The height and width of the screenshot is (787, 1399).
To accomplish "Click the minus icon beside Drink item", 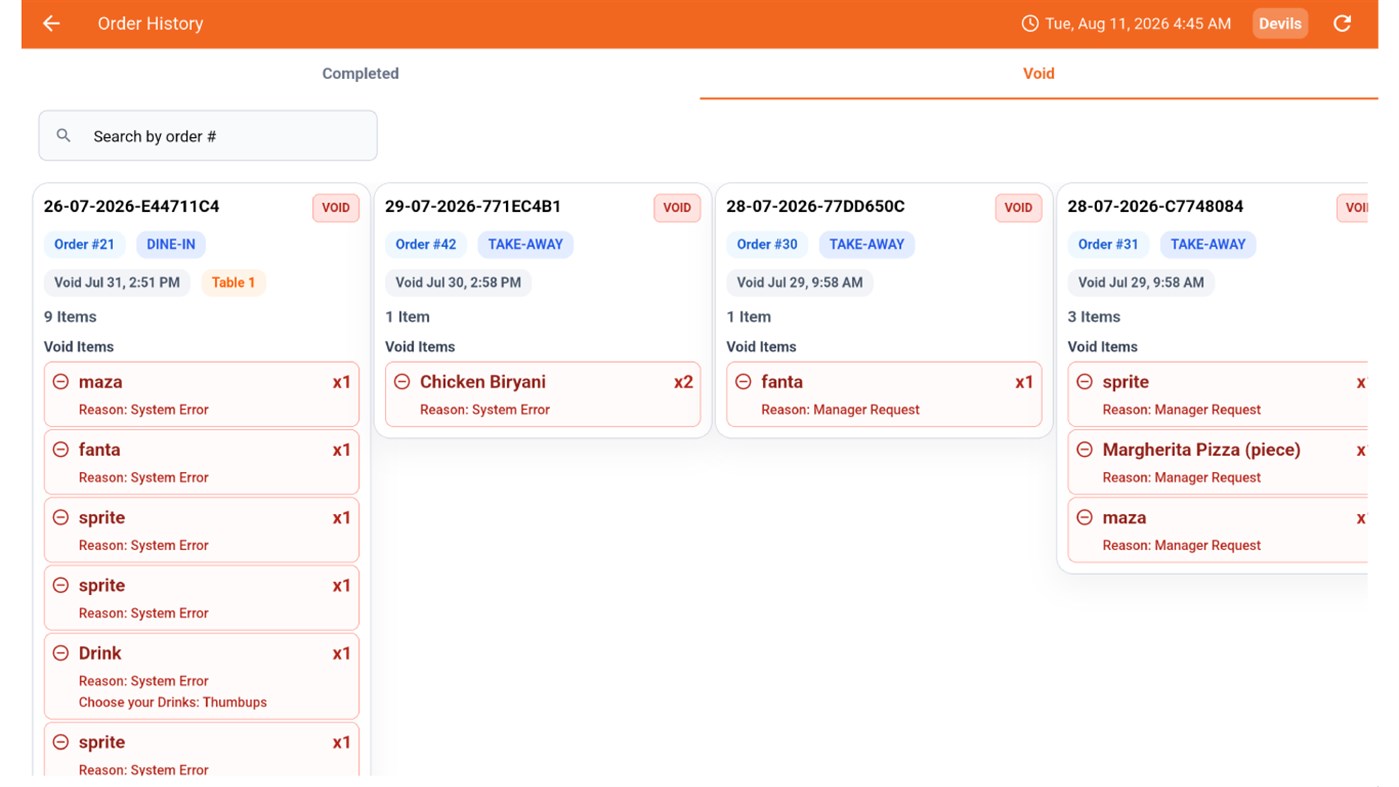I will (61, 653).
